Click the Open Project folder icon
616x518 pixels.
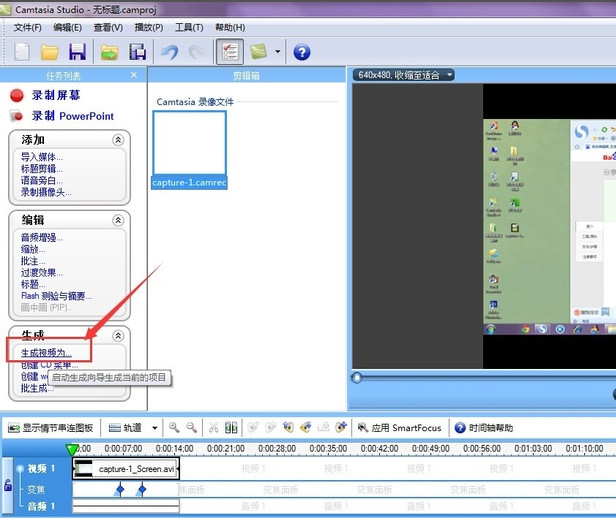pyautogui.click(x=49, y=52)
